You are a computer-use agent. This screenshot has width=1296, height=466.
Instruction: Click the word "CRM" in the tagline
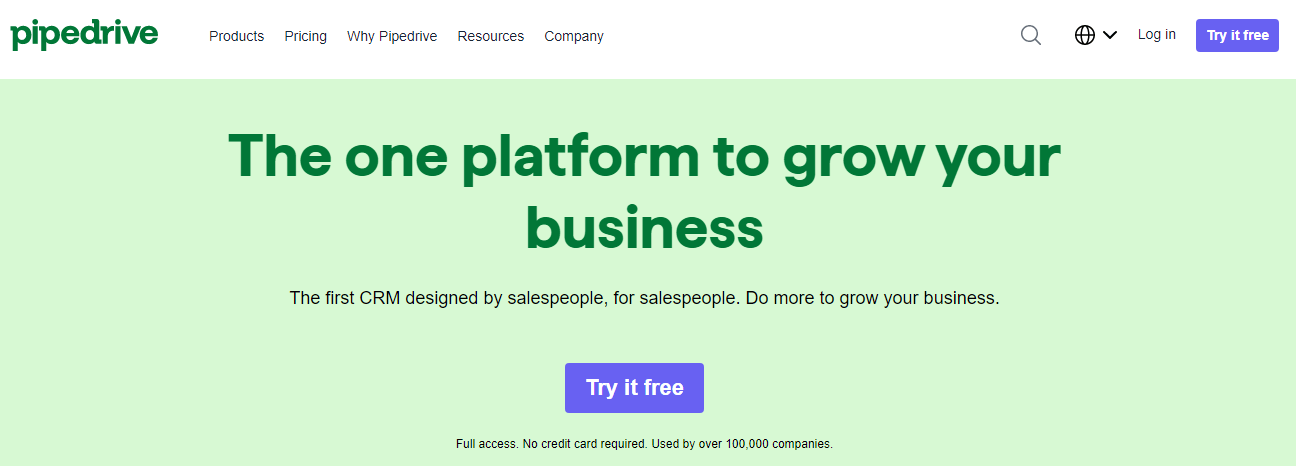click(x=380, y=298)
